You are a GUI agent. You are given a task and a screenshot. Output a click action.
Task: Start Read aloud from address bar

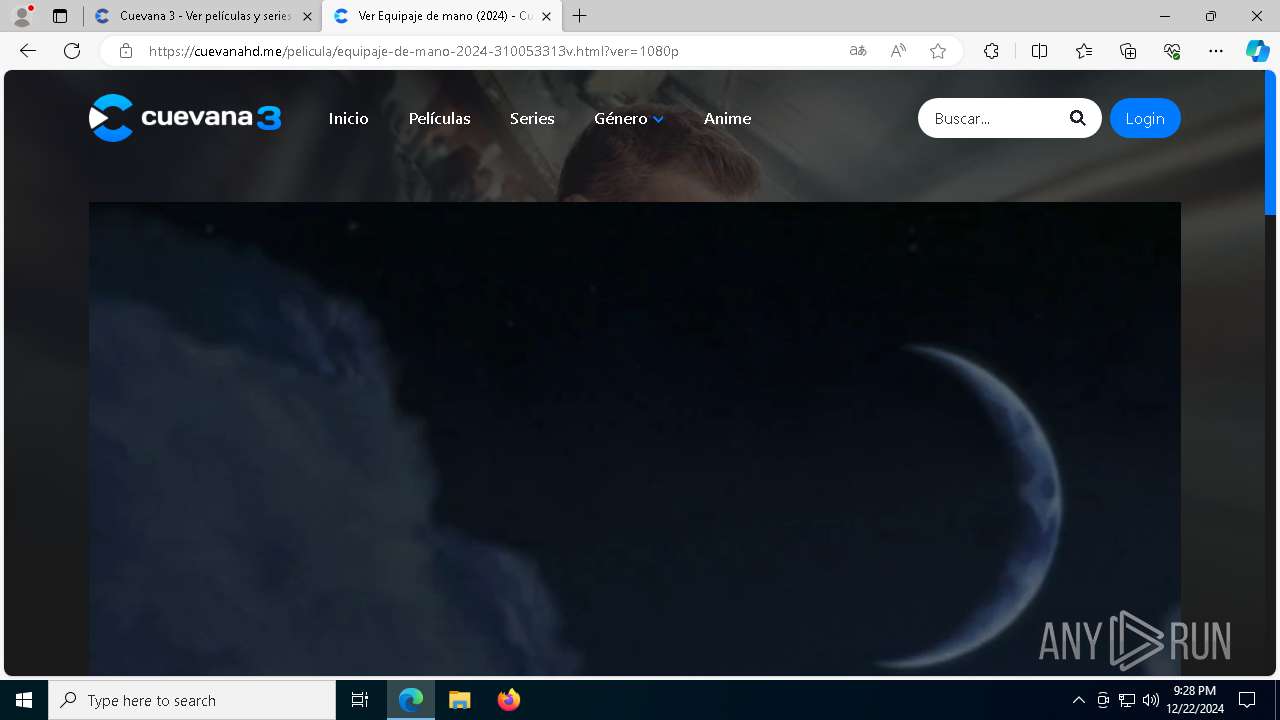[898, 51]
